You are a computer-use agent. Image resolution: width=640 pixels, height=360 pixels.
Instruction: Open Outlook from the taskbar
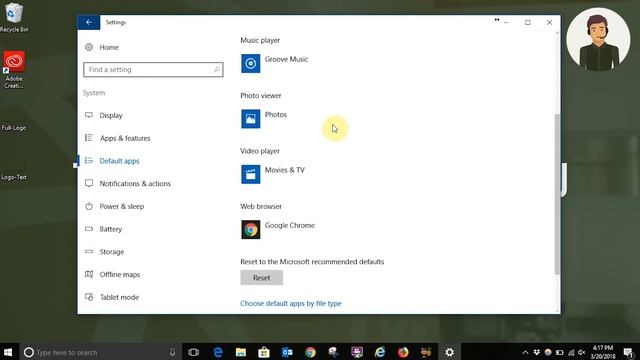pos(287,352)
